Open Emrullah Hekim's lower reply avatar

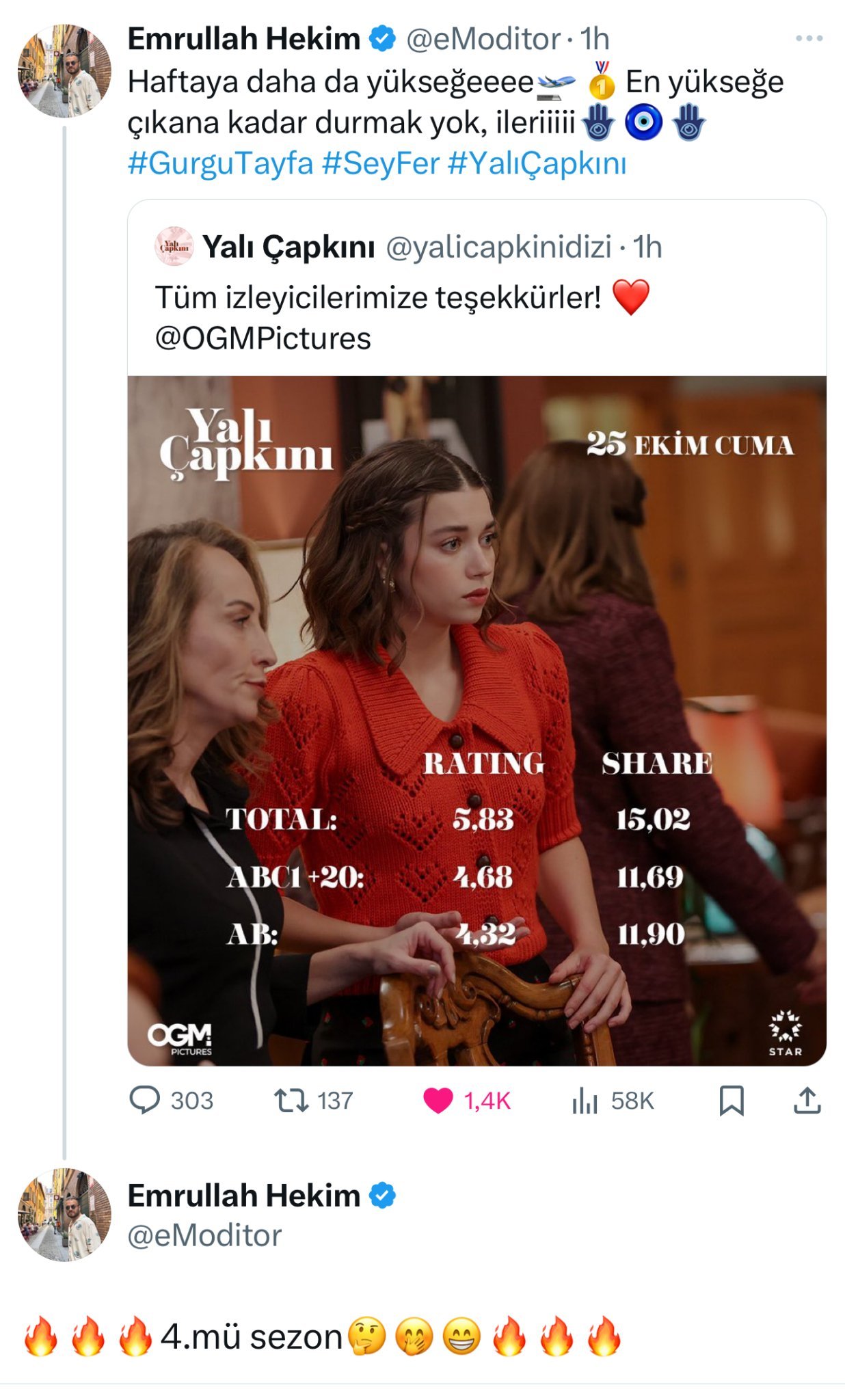click(64, 1214)
